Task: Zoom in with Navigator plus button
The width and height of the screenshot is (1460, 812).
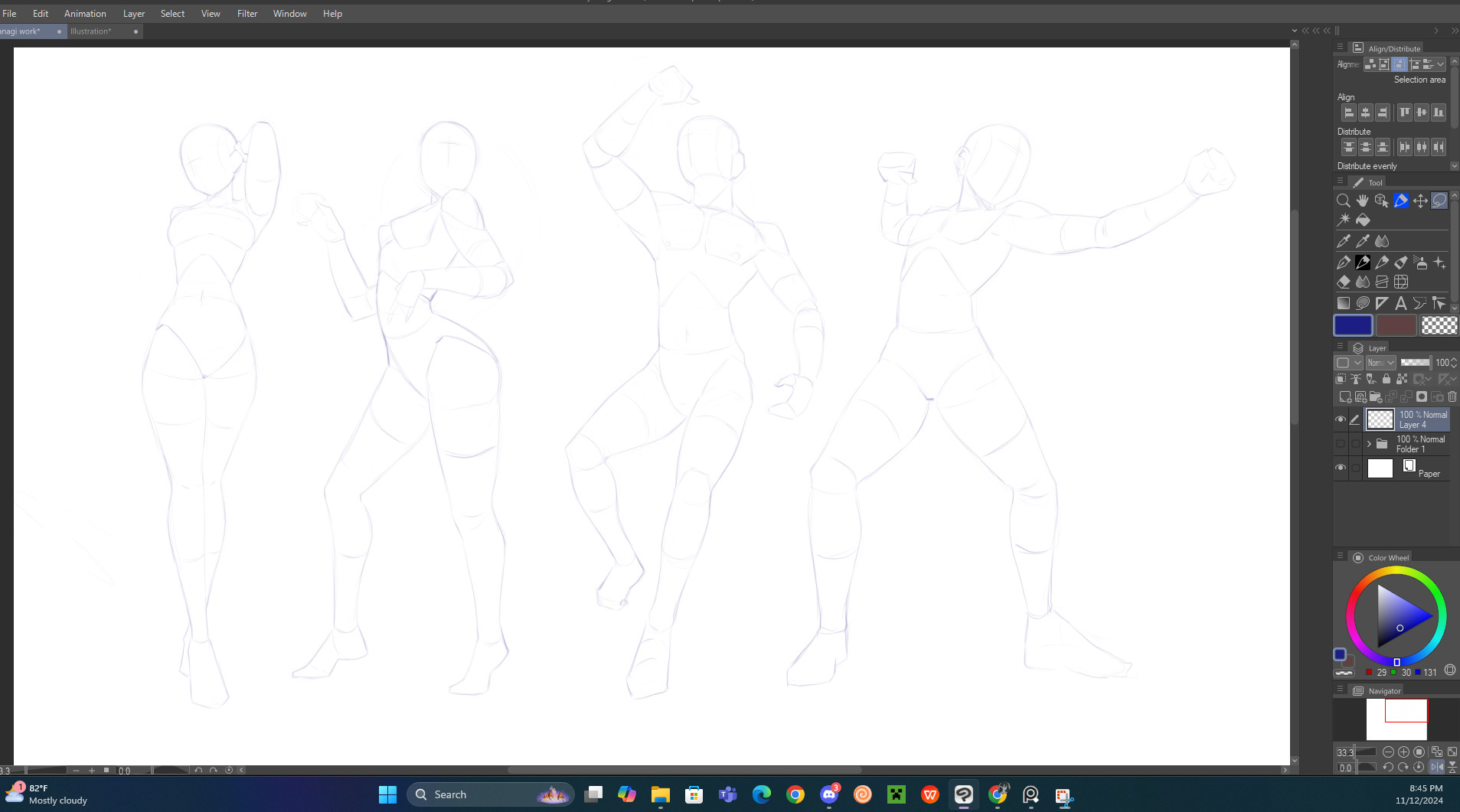Action: (x=1403, y=752)
